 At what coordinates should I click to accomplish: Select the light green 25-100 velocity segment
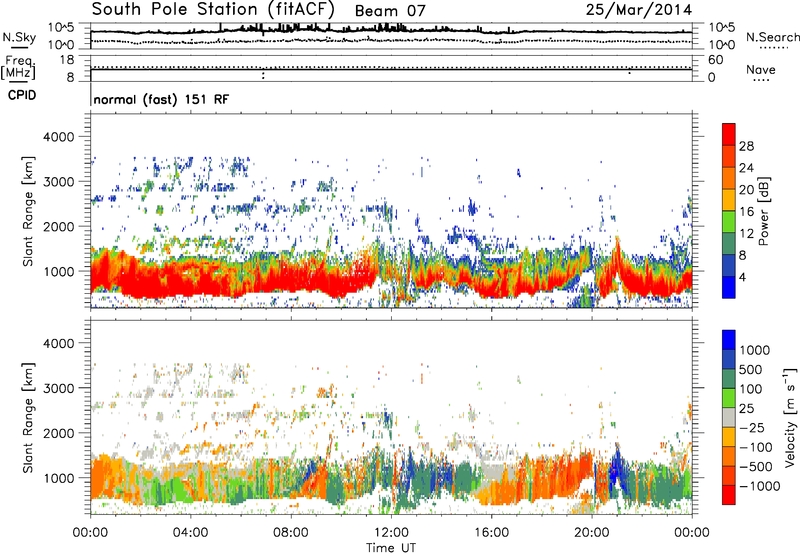click(729, 398)
